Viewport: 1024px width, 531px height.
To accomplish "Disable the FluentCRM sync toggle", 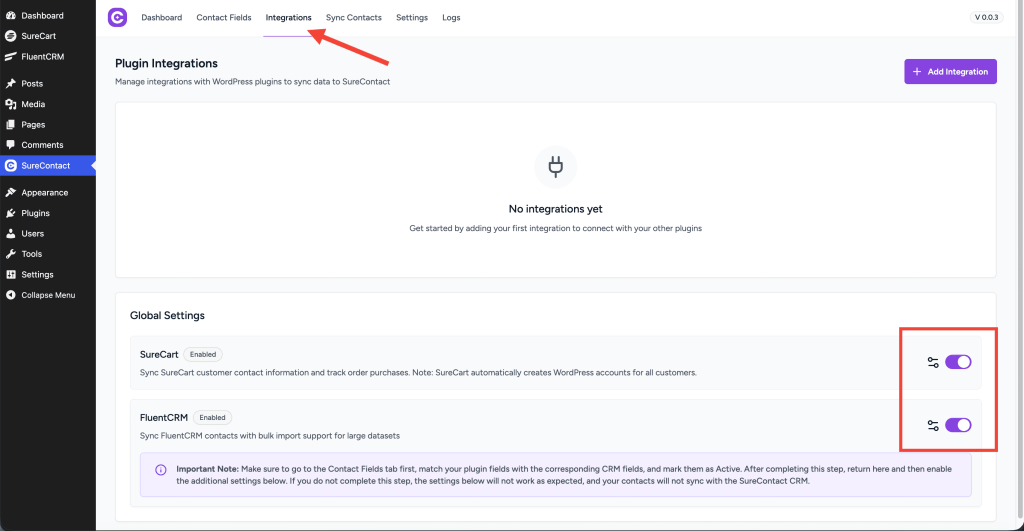I will [x=958, y=425].
